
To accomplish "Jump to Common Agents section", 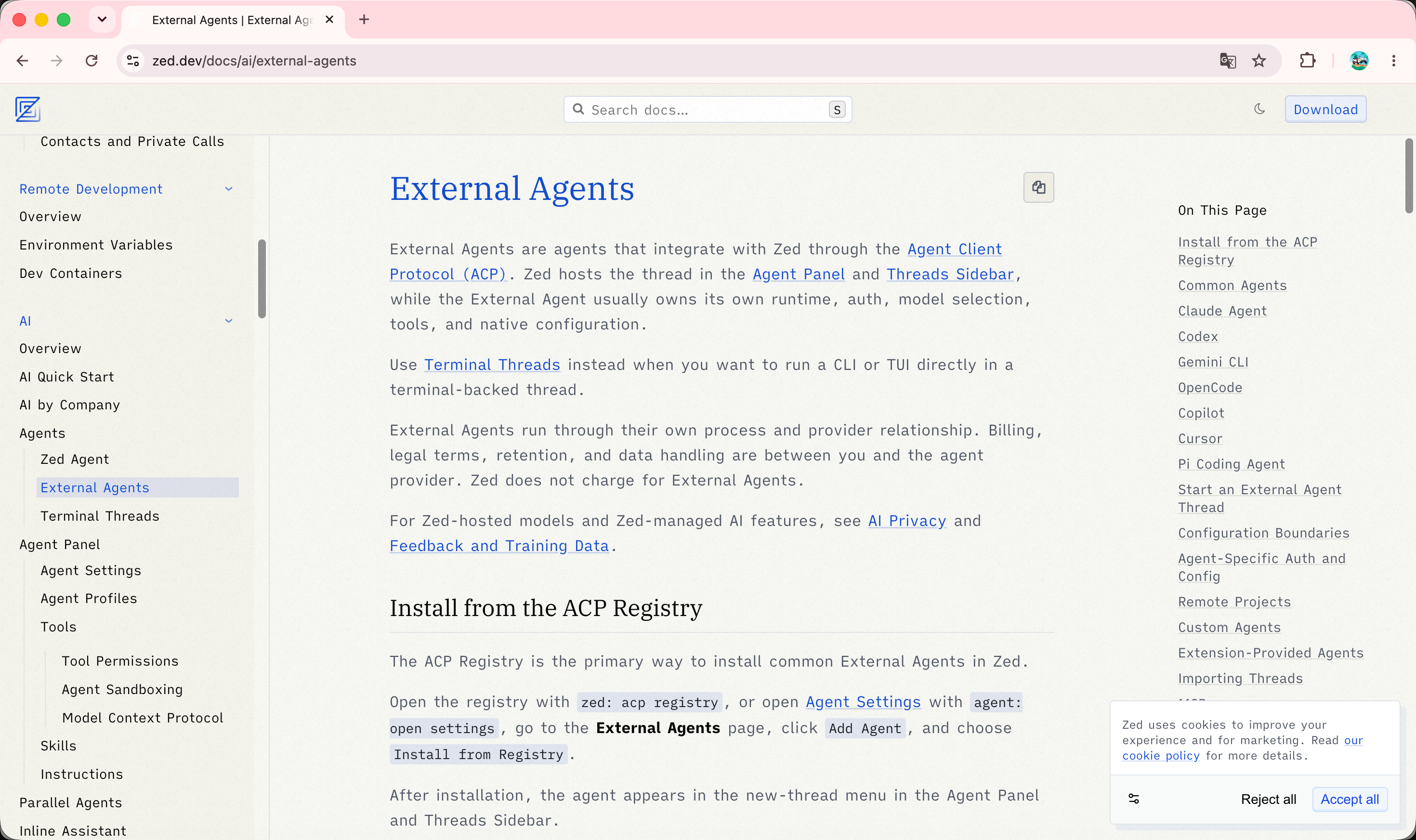I will [1232, 285].
